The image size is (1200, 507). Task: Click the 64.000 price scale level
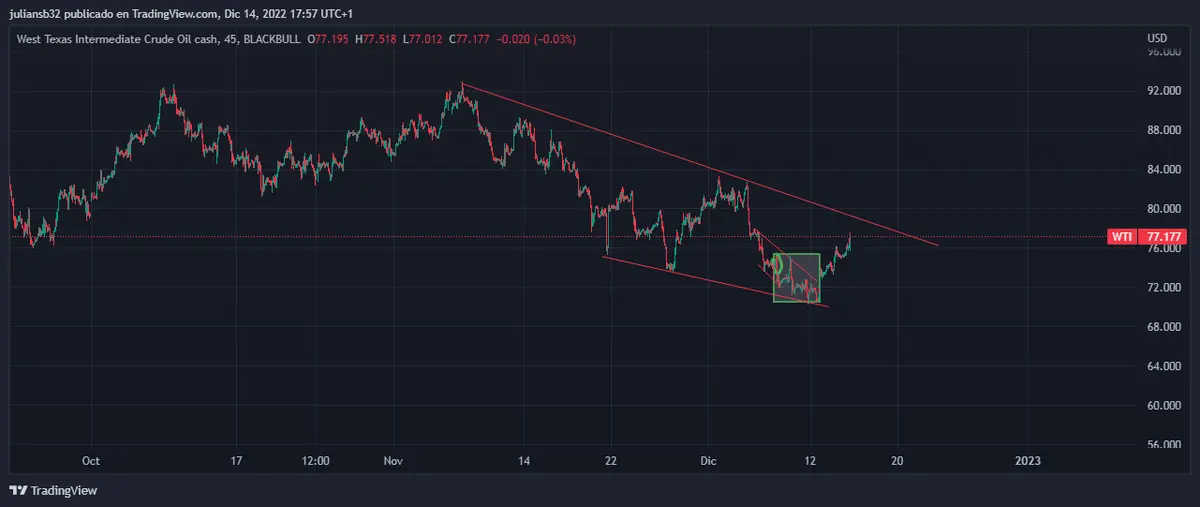point(1163,366)
